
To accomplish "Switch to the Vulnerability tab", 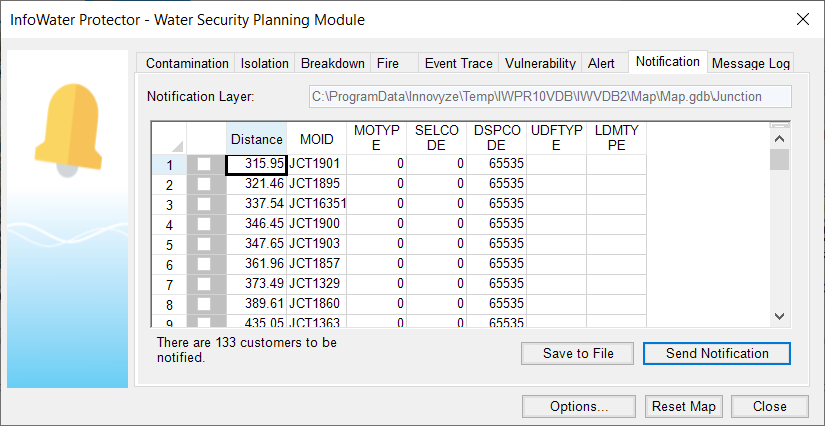I will pos(540,64).
